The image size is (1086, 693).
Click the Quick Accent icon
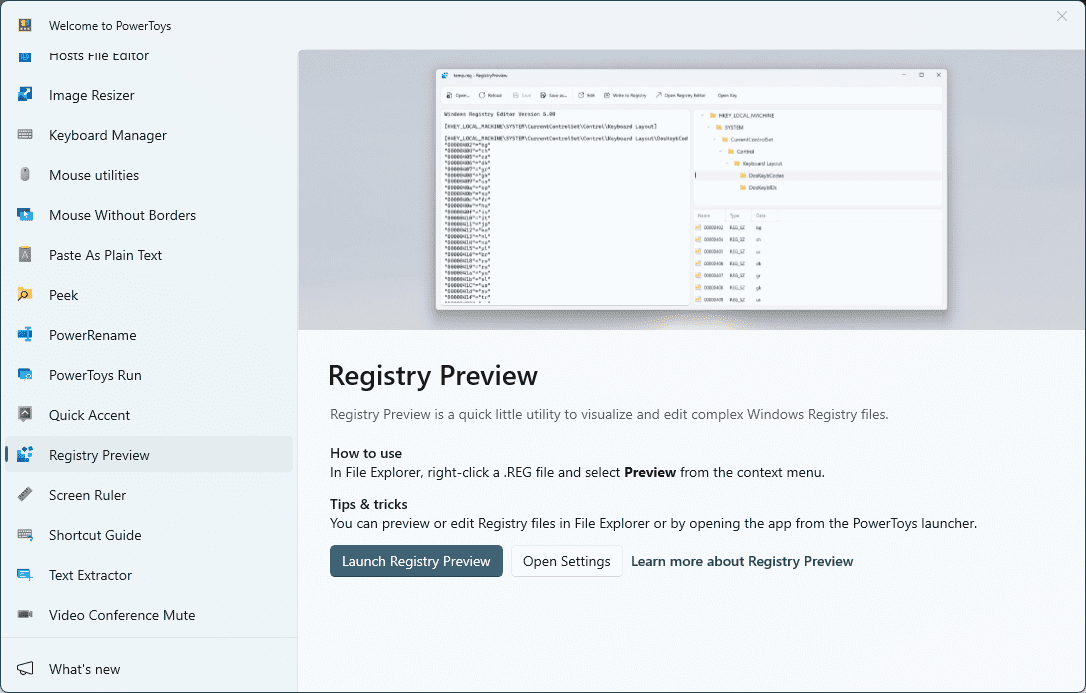point(25,414)
